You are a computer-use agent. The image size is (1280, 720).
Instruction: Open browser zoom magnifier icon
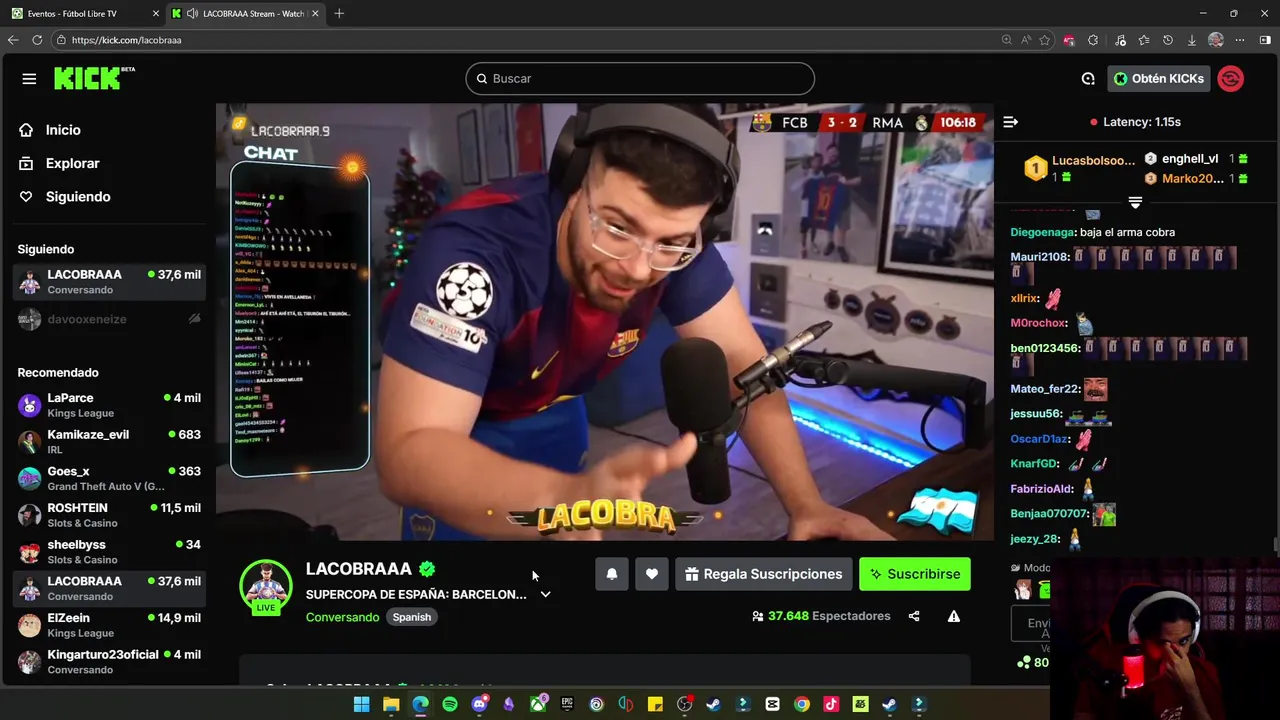point(1006,40)
